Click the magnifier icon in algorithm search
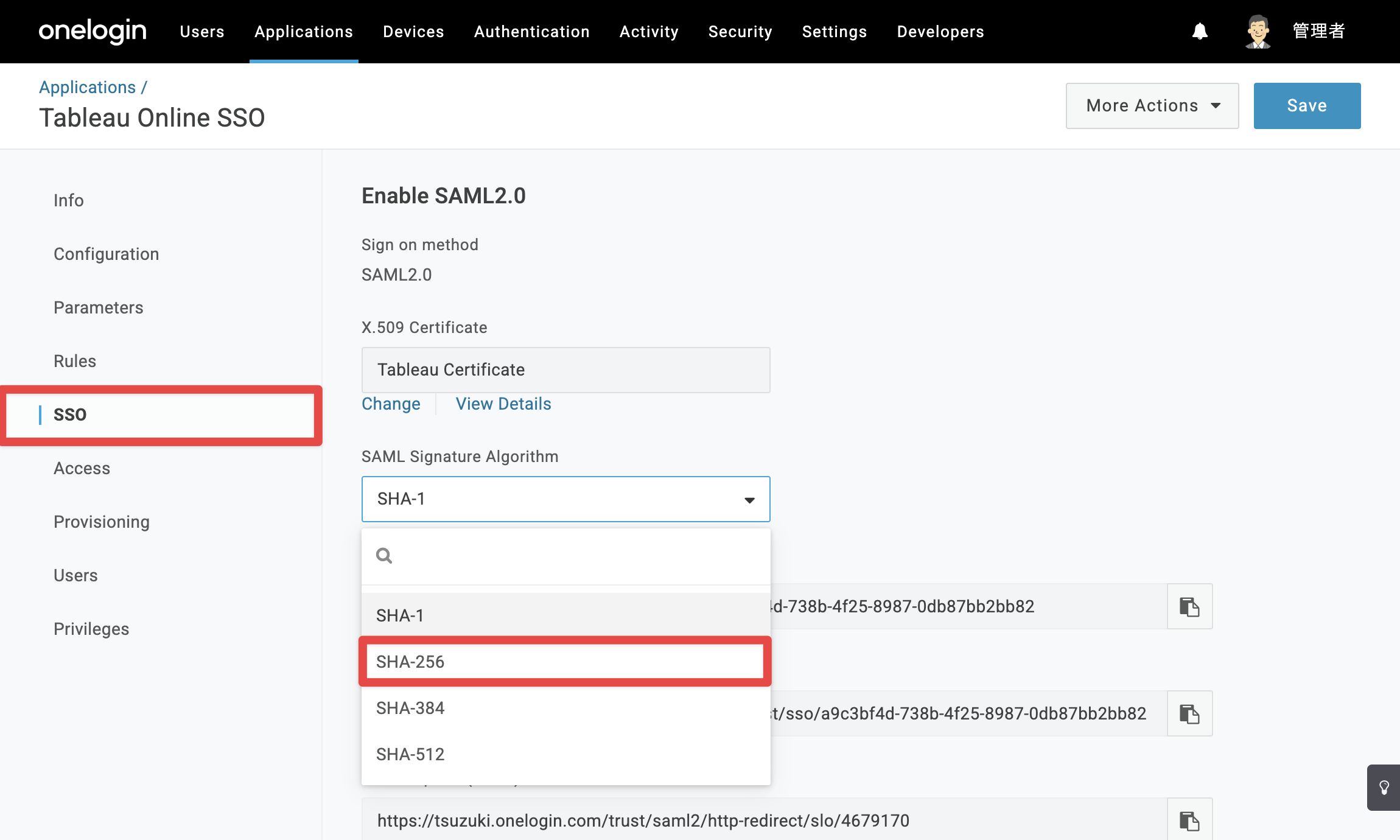Screen dimensions: 1400x840 point(384,556)
